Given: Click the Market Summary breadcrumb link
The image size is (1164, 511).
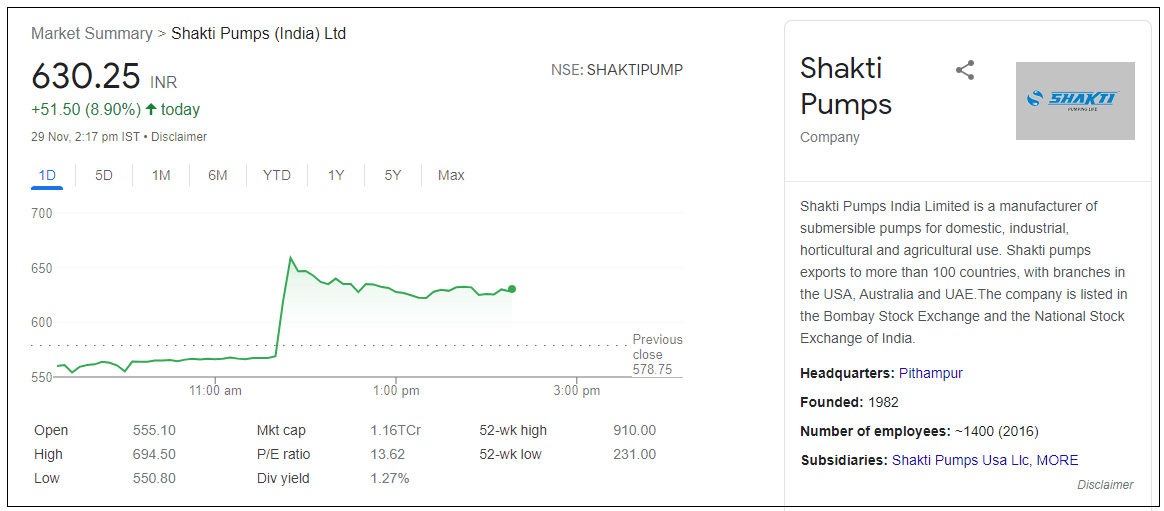Looking at the screenshot, I should pos(91,33).
